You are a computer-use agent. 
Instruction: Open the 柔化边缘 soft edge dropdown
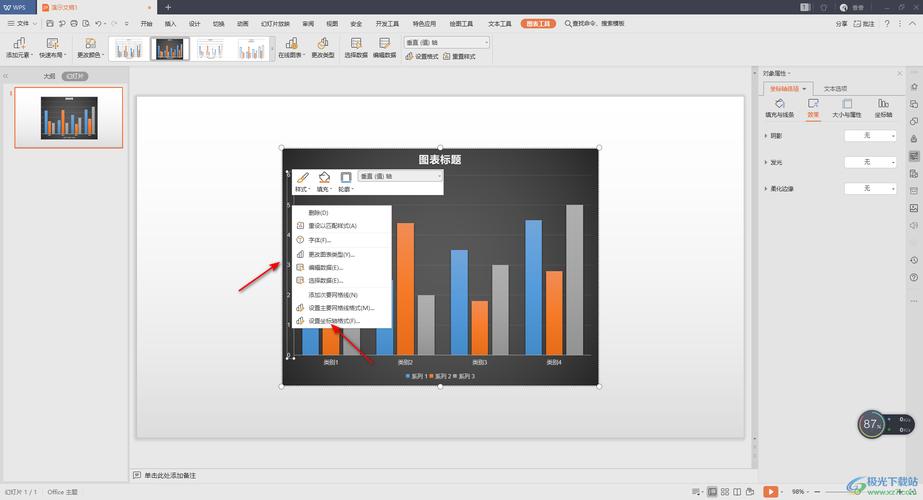click(870, 188)
